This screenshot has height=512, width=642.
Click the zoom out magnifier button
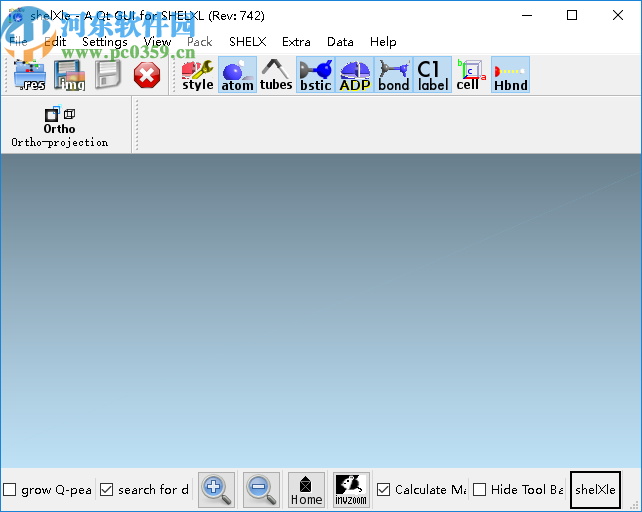[261, 490]
